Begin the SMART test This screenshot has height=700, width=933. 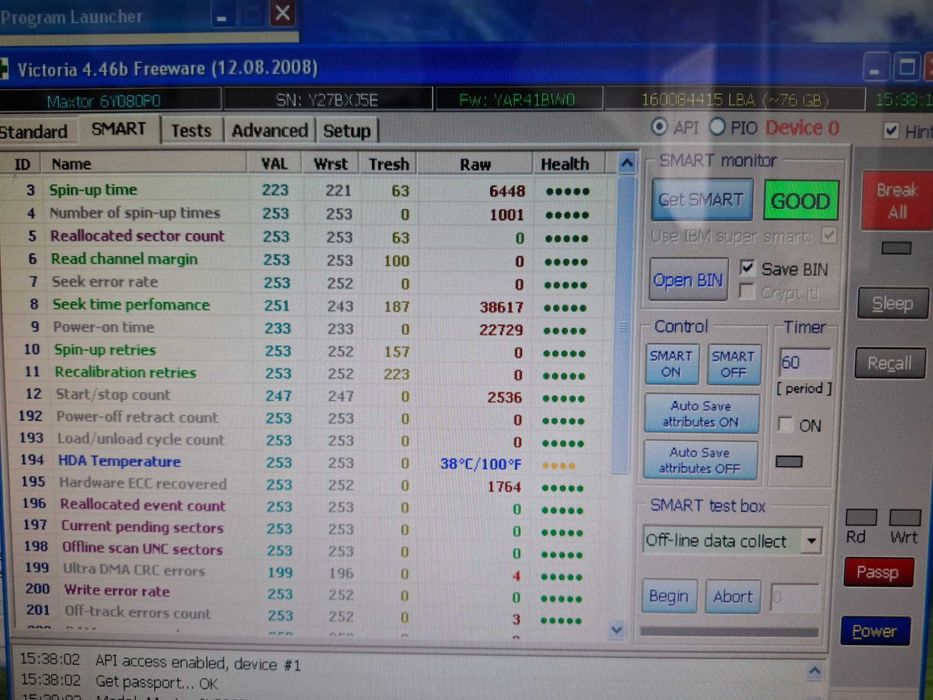[669, 596]
